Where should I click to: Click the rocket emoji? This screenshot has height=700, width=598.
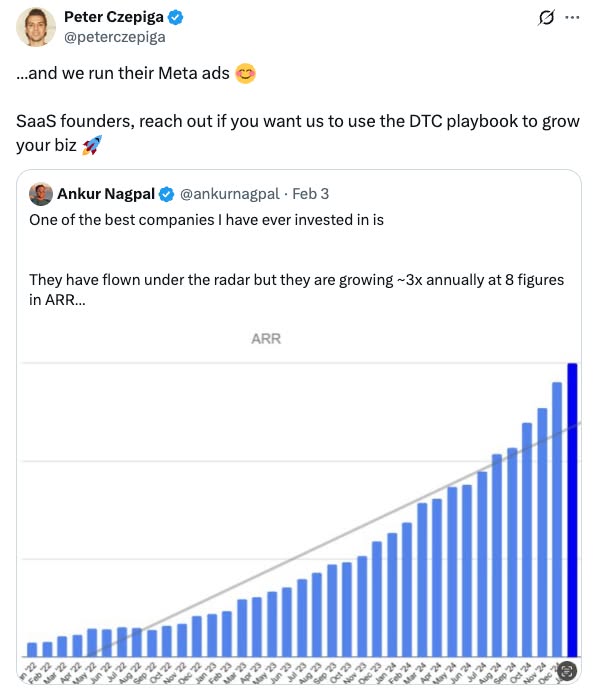coord(92,145)
